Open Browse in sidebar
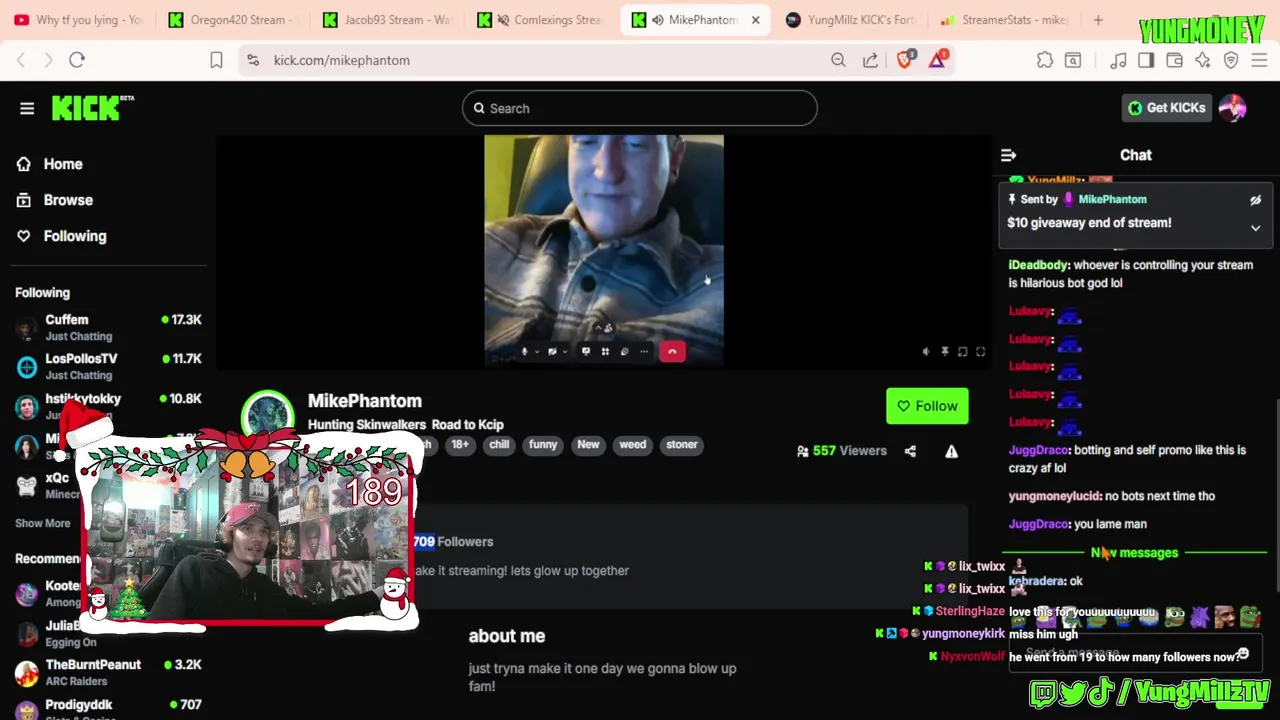This screenshot has height=720, width=1280. pos(68,200)
